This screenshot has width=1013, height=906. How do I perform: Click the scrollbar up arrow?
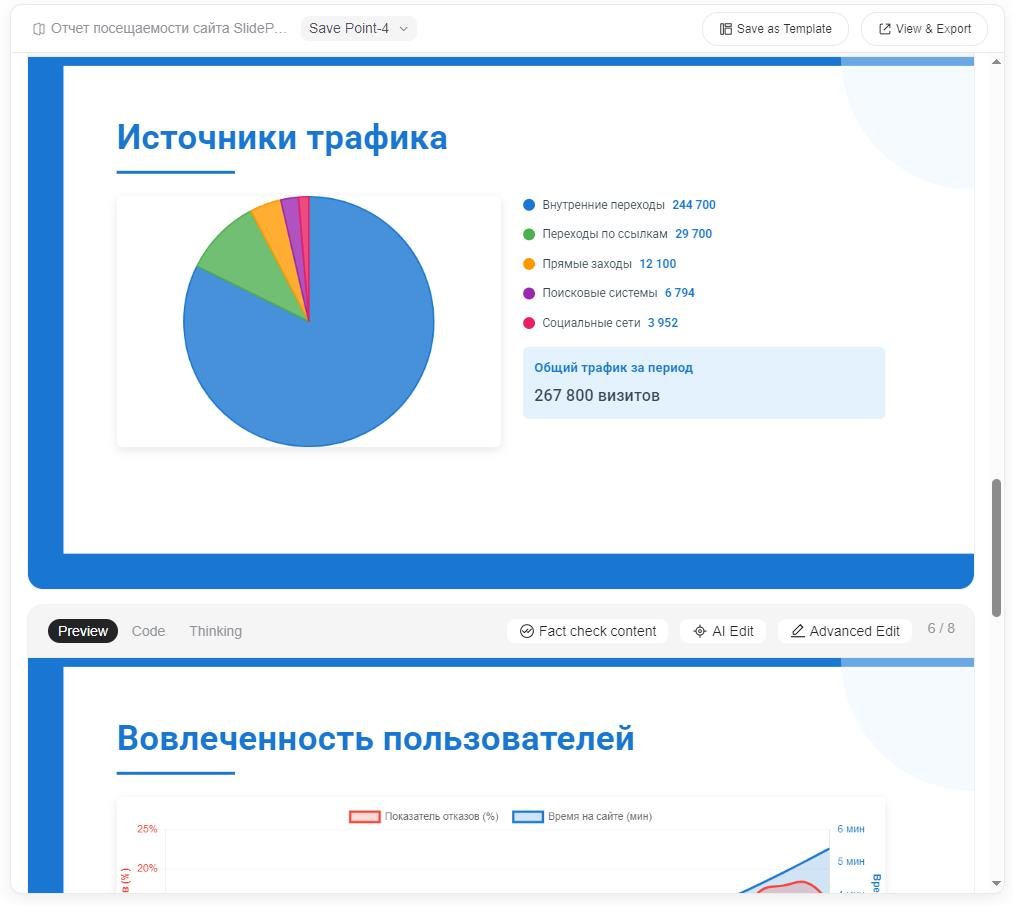[x=996, y=62]
